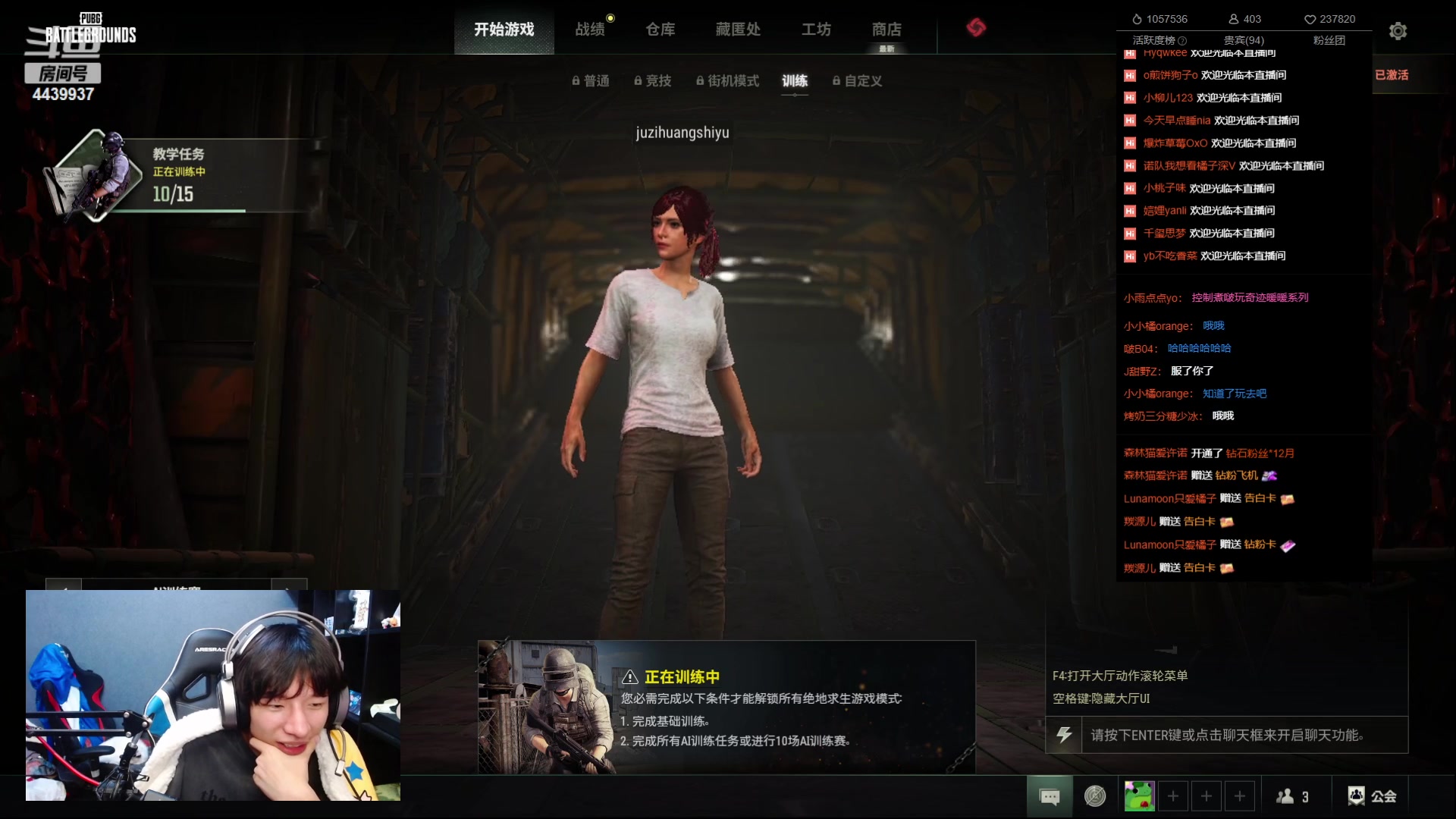Open the 教学任务 tutorial mission card
Screen dimensions: 1456x819
(x=178, y=176)
